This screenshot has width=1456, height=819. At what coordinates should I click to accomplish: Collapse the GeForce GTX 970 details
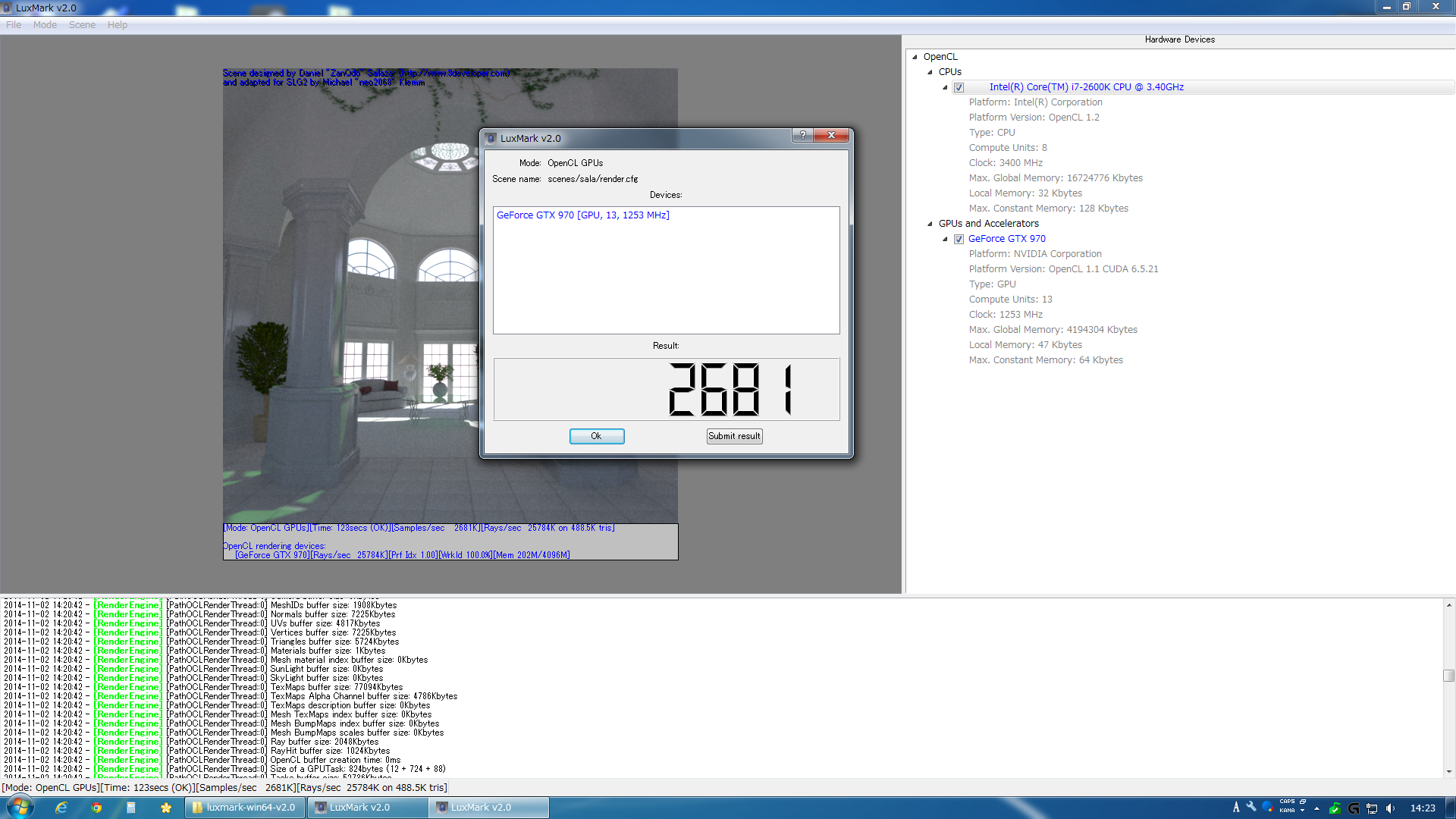[945, 239]
